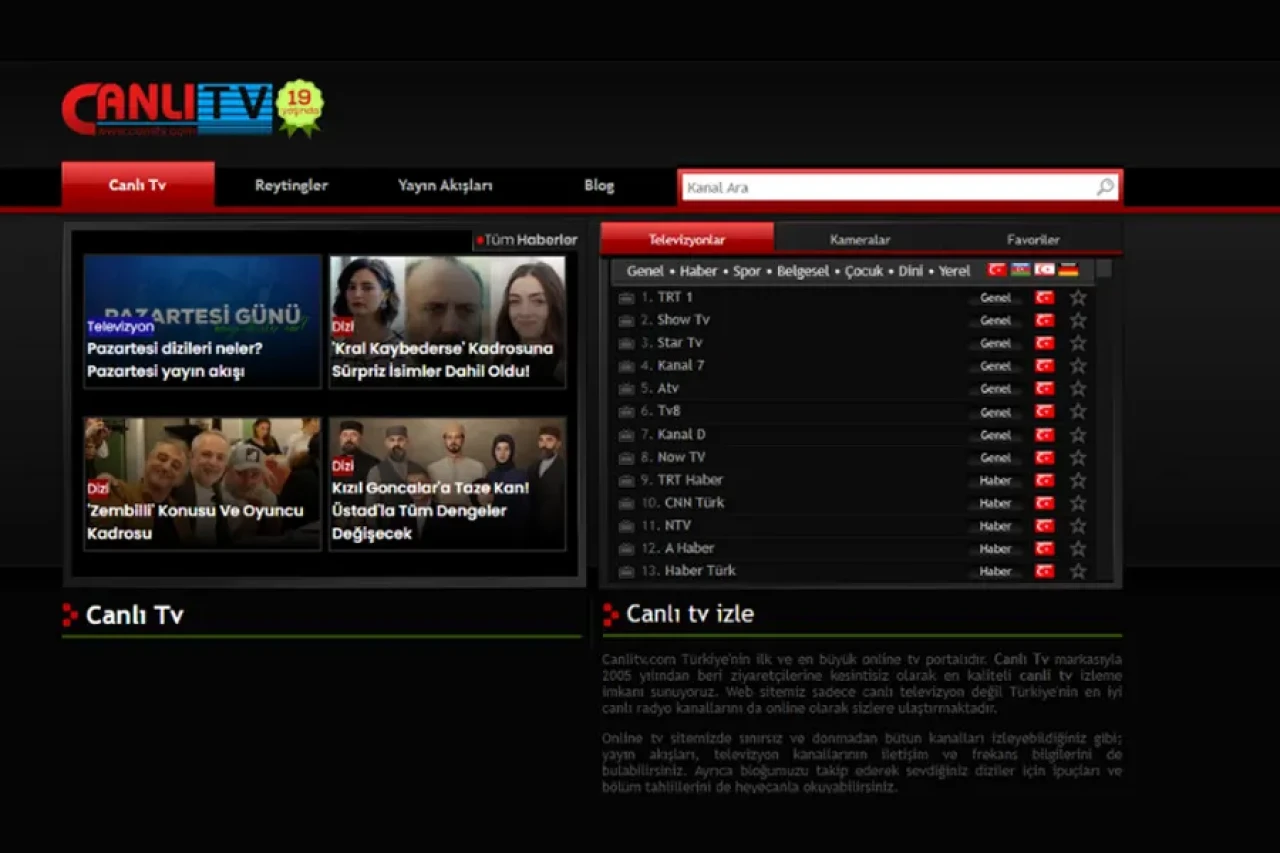
Task: Click the Turkish flag in the TRT 1 row
Action: click(1045, 297)
